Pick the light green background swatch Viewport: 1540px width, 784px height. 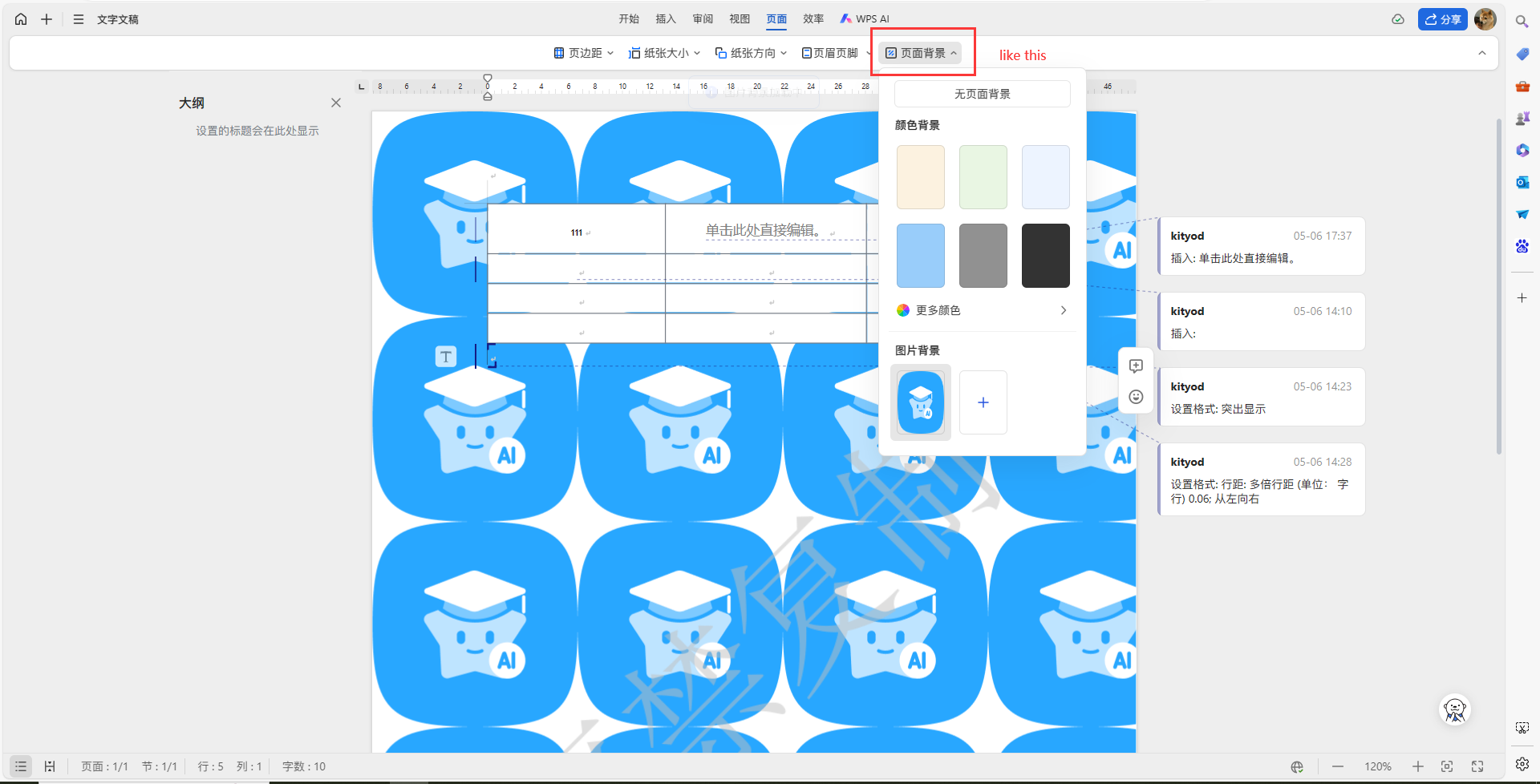[983, 177]
